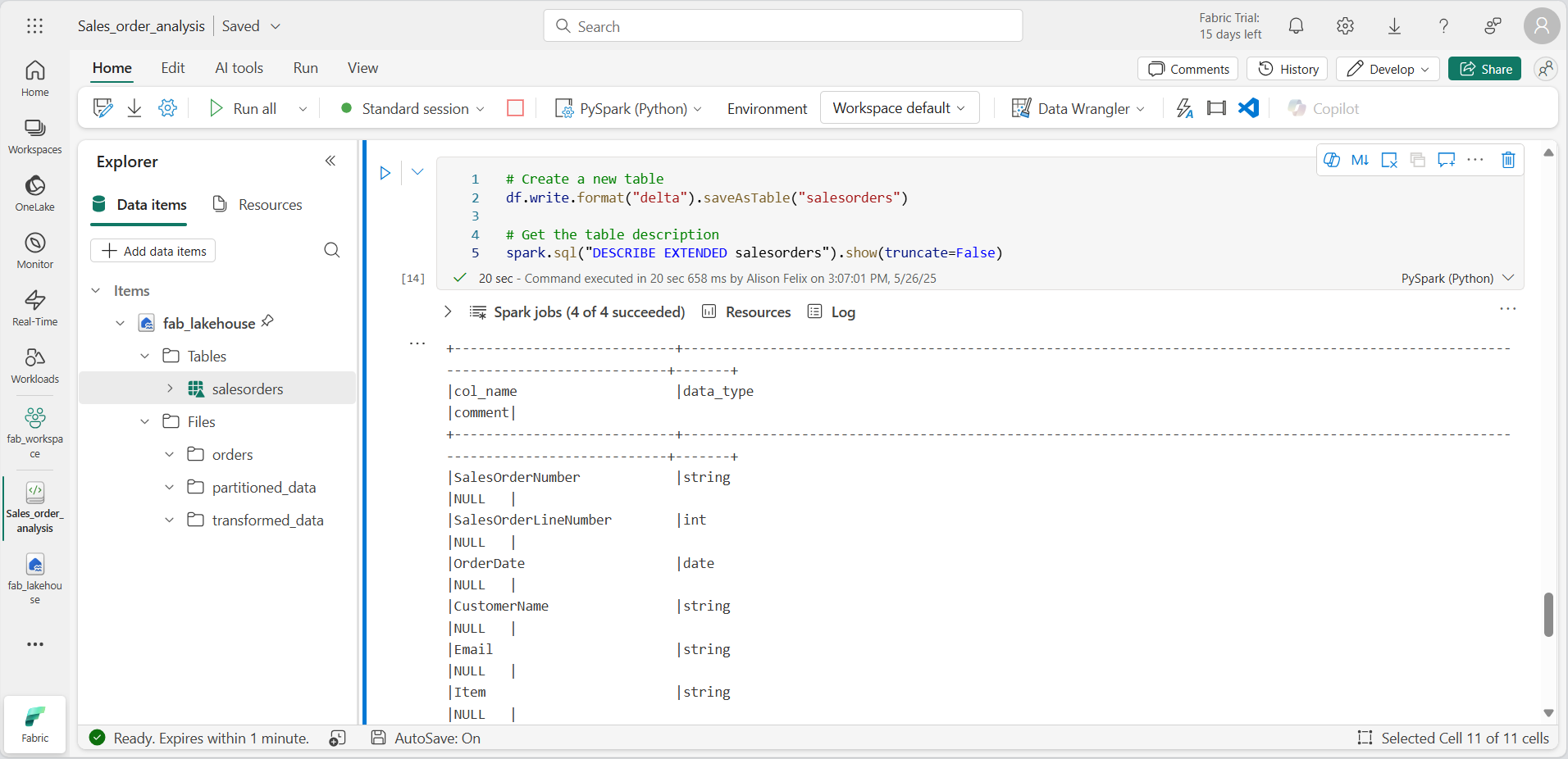Open Workloads in left navigation
Screen dimensions: 1568x759
coord(34,366)
